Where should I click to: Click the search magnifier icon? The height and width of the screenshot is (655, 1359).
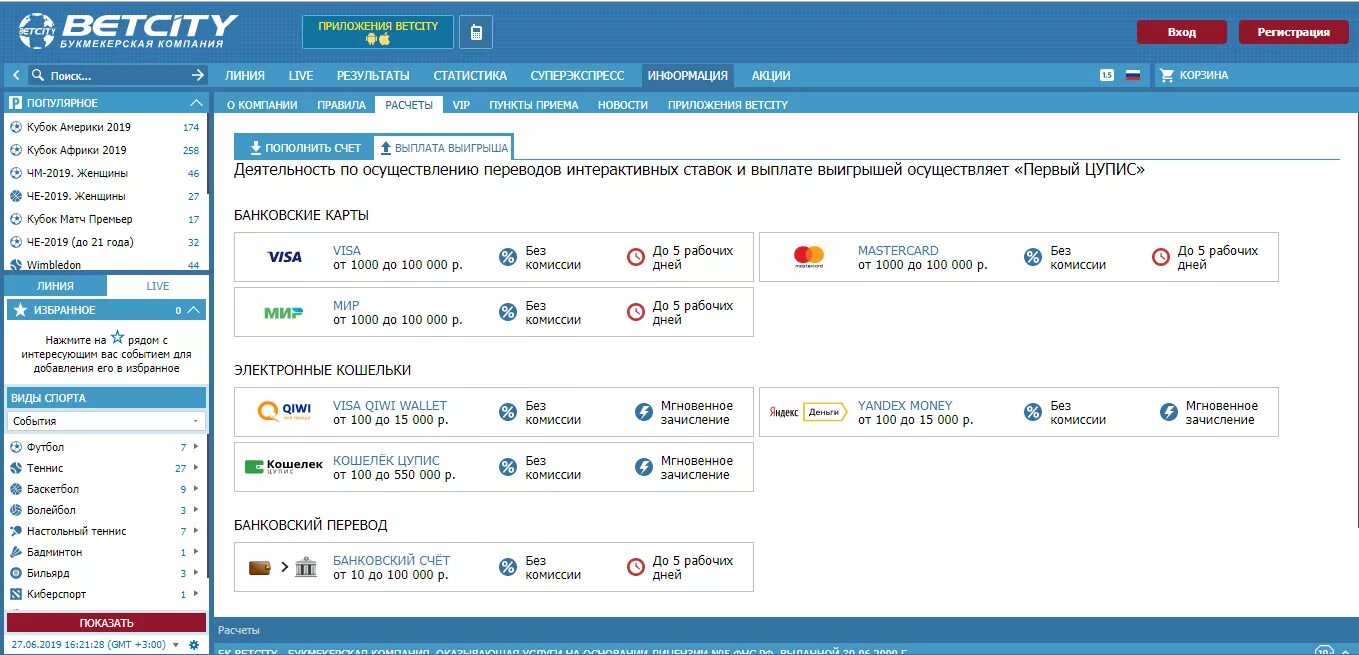[x=38, y=75]
